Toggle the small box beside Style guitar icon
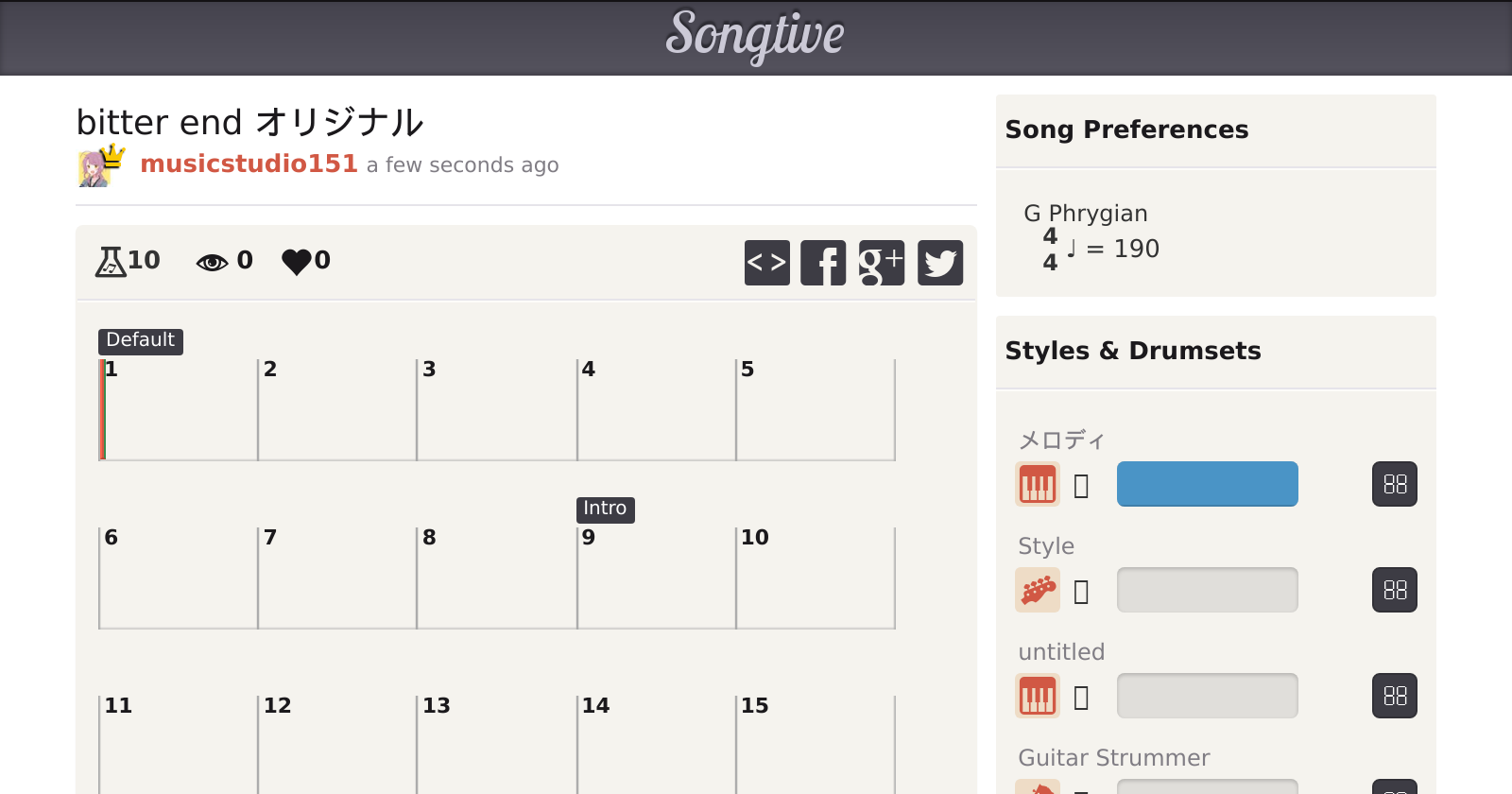 tap(1082, 592)
